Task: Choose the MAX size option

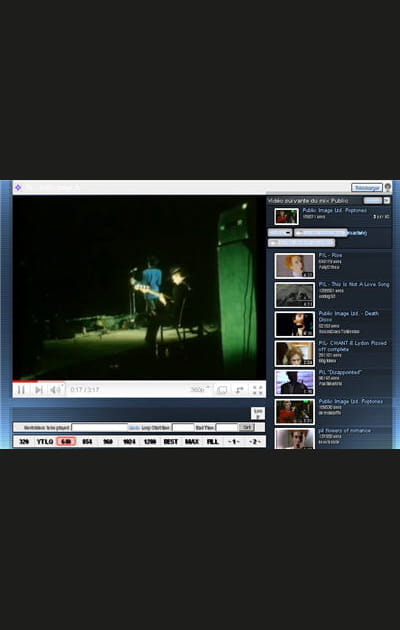Action: [192, 442]
